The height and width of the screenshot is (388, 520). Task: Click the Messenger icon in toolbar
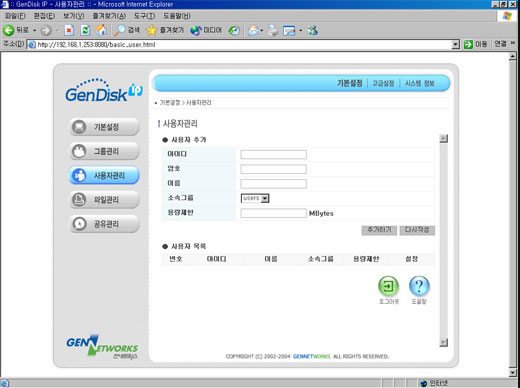(x=312, y=30)
